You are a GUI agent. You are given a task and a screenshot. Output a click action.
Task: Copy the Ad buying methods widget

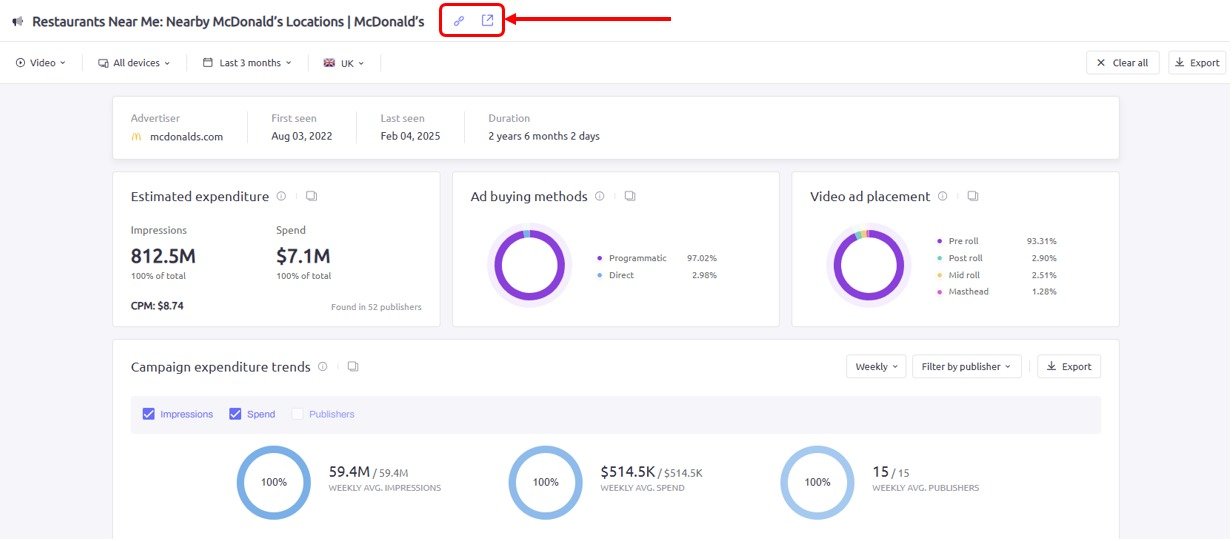tap(630, 197)
